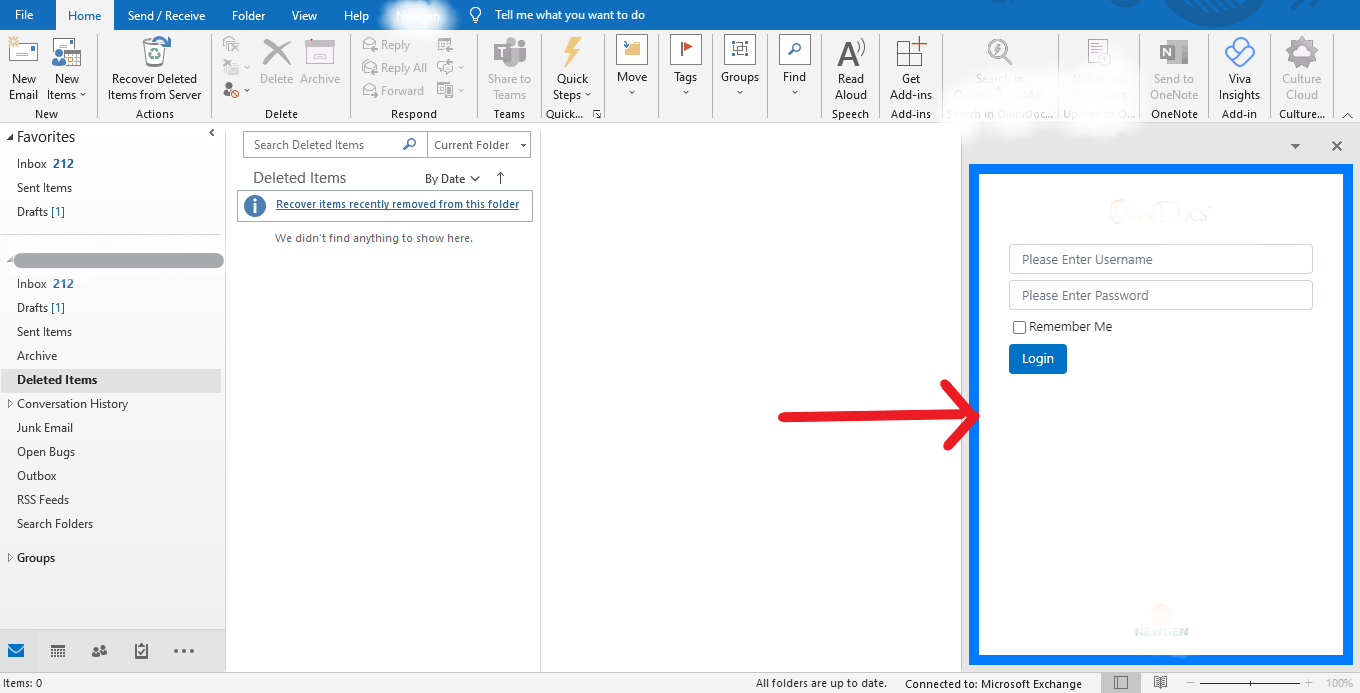Collapse the folder pane arrow
This screenshot has width=1360, height=693.
(x=212, y=133)
